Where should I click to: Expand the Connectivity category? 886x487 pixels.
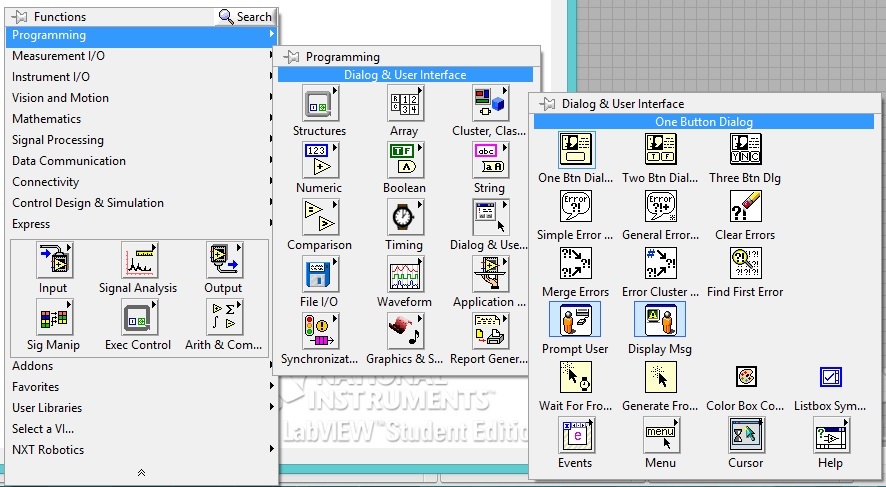[x=142, y=182]
